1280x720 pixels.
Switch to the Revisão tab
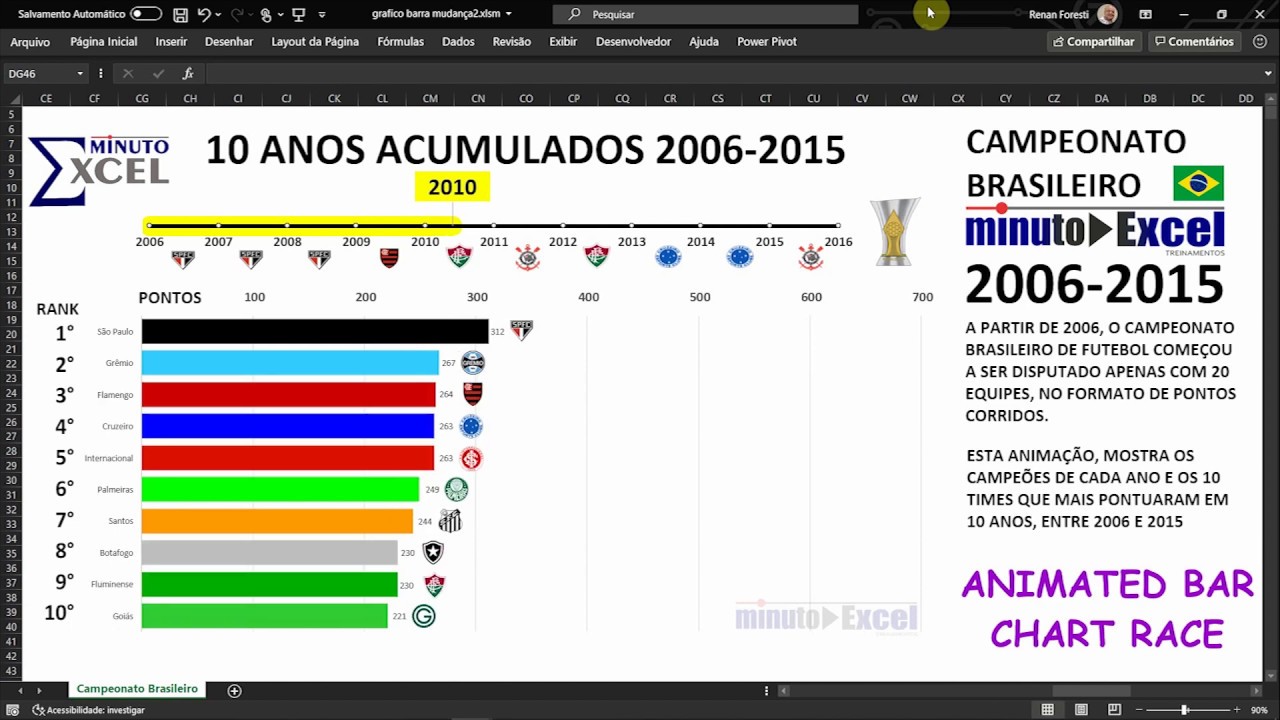pos(512,42)
